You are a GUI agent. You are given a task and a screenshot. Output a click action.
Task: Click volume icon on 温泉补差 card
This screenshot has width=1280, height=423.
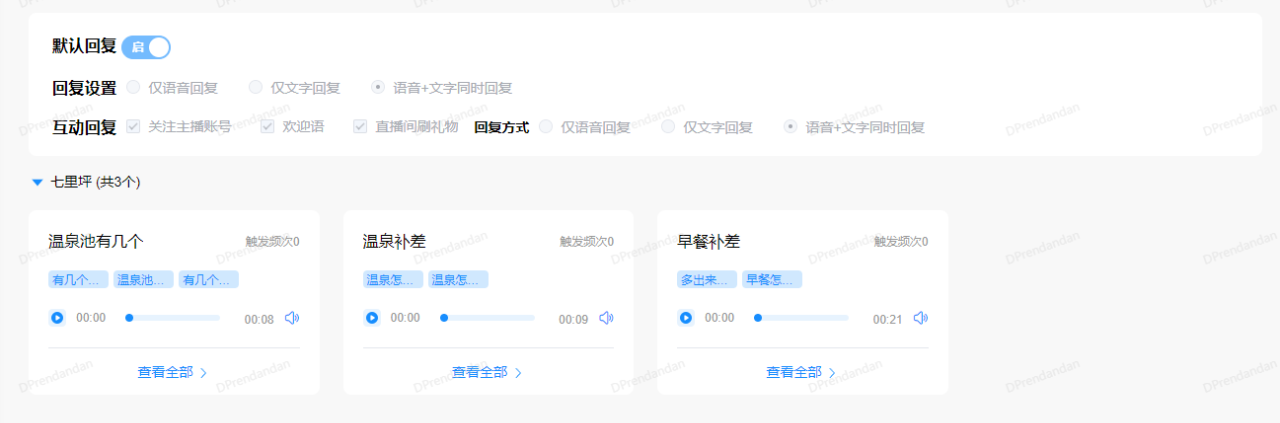click(x=606, y=318)
